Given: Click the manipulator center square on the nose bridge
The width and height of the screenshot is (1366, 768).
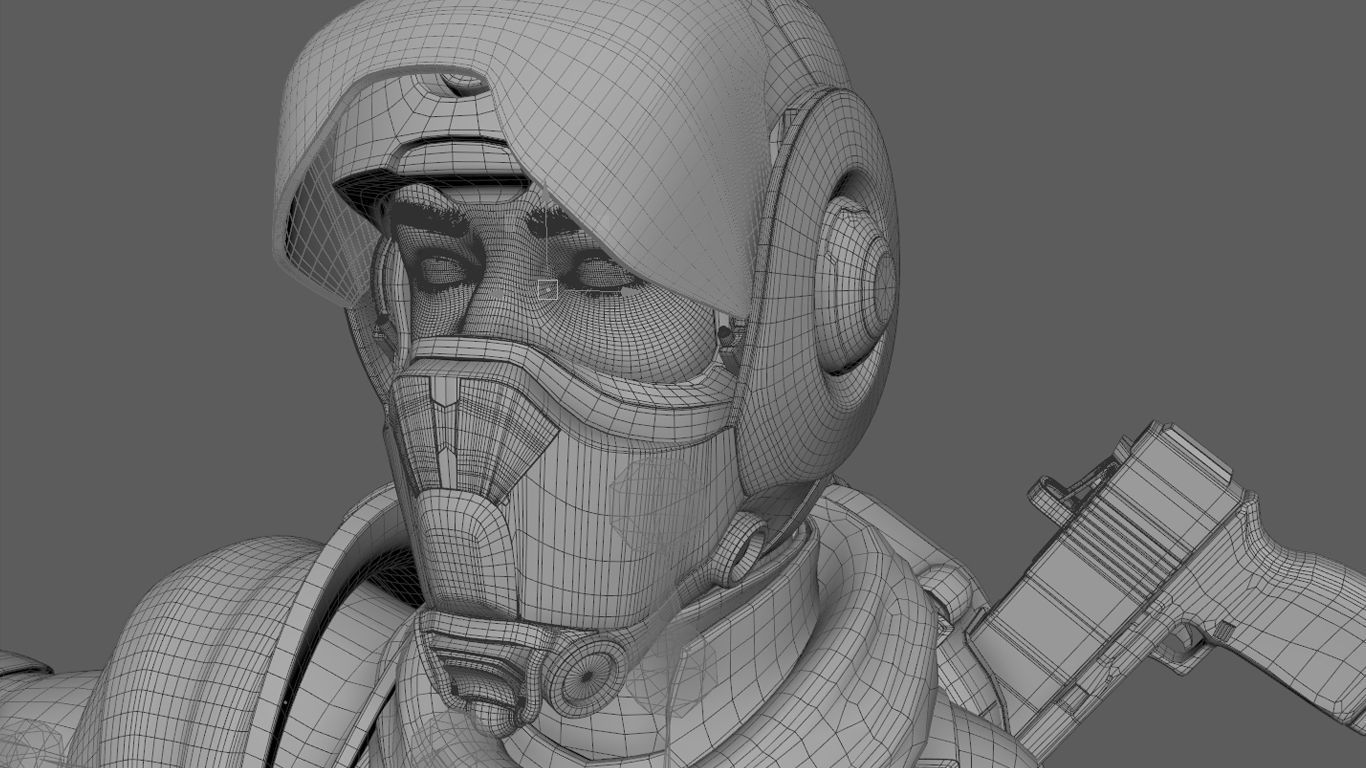Looking at the screenshot, I should point(547,290).
